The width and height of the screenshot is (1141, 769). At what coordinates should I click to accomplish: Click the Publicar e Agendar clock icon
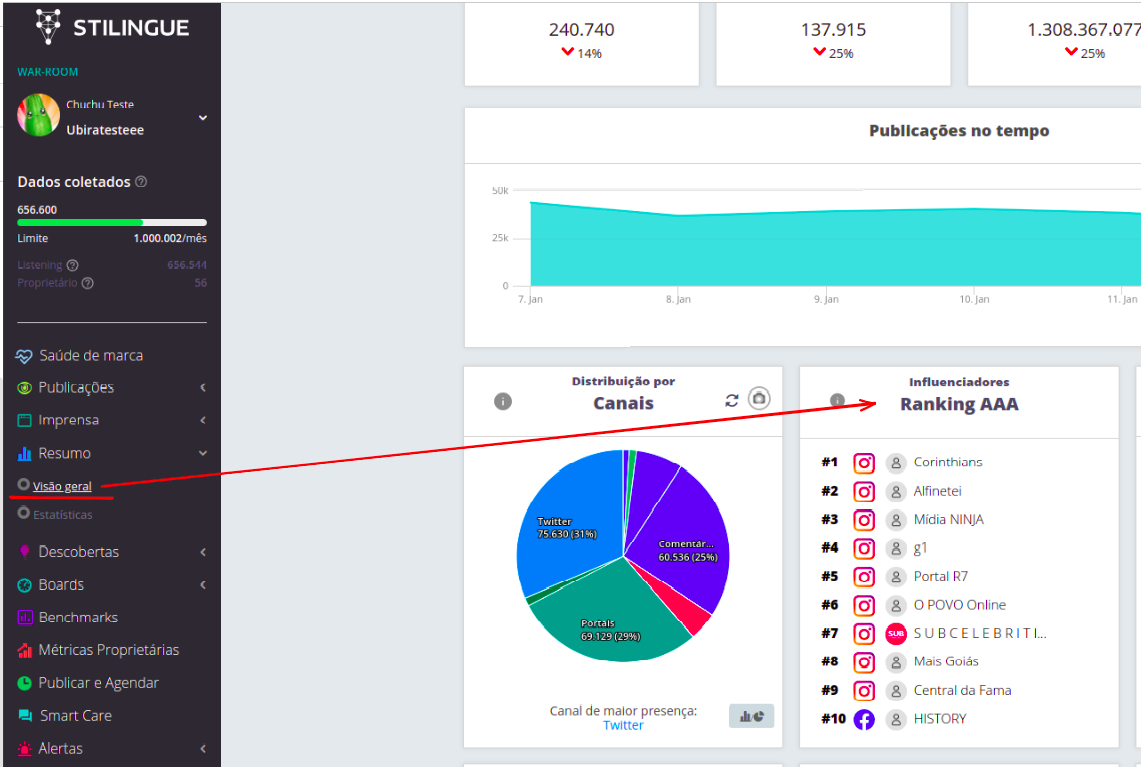point(24,683)
